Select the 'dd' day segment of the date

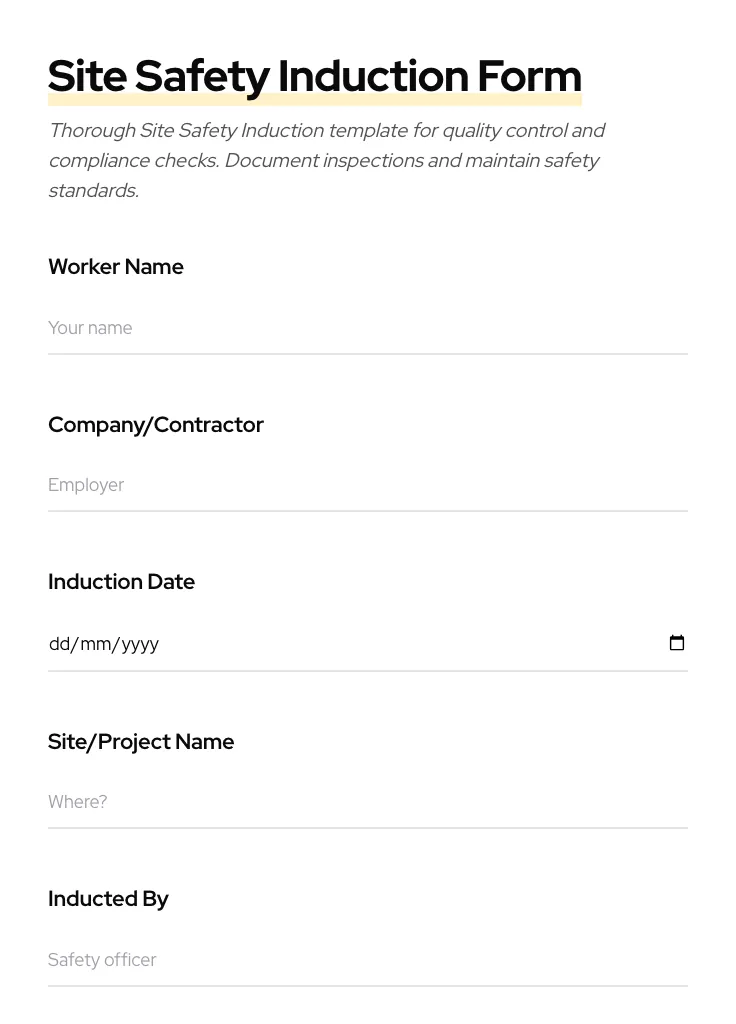tap(59, 644)
